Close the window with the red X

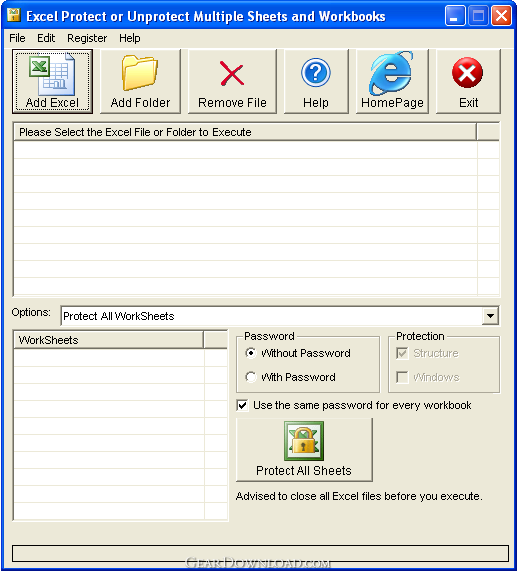[501, 16]
